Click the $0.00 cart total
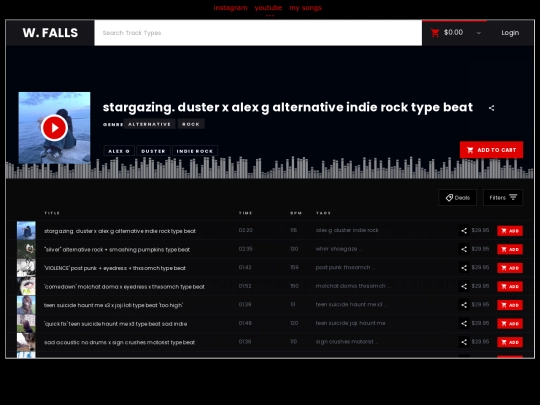 tap(454, 32)
